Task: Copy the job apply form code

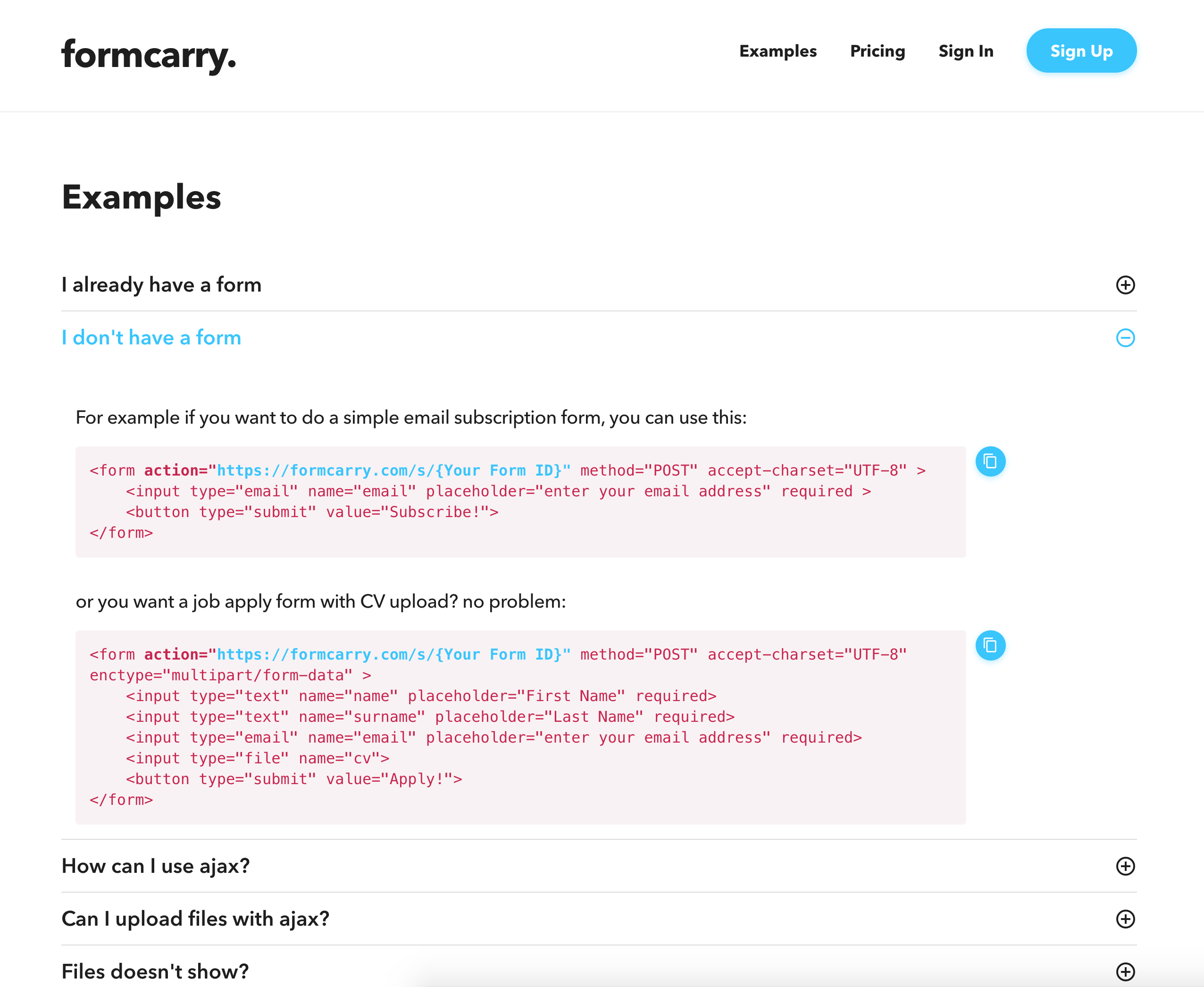Action: tap(990, 645)
